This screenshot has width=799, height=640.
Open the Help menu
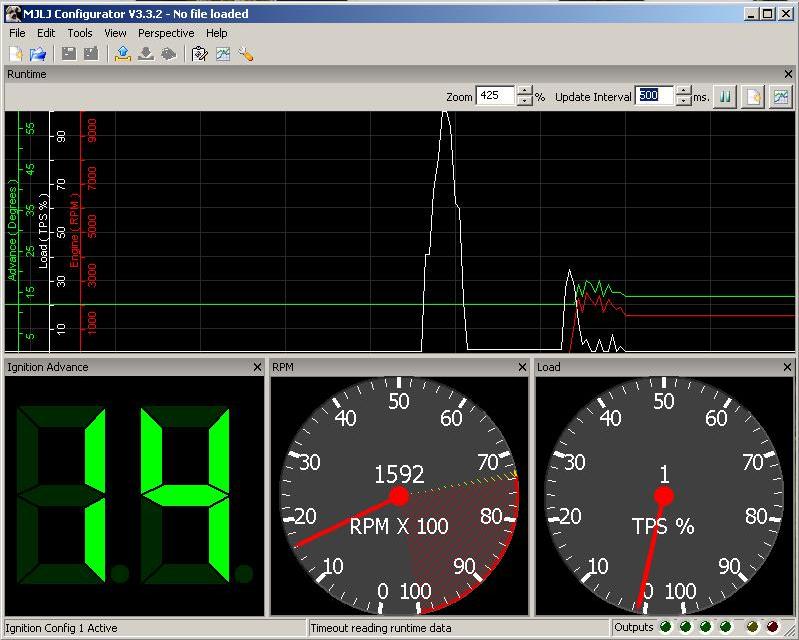(x=217, y=33)
